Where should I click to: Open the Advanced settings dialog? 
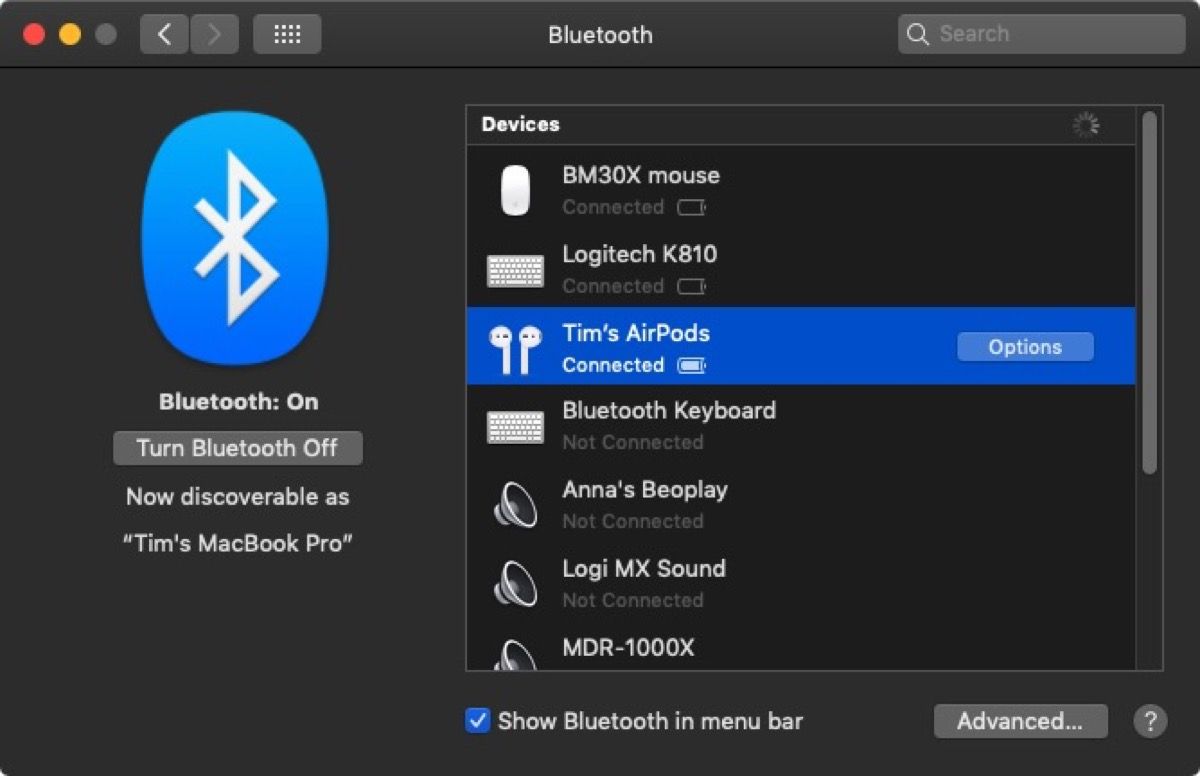pos(1020,721)
